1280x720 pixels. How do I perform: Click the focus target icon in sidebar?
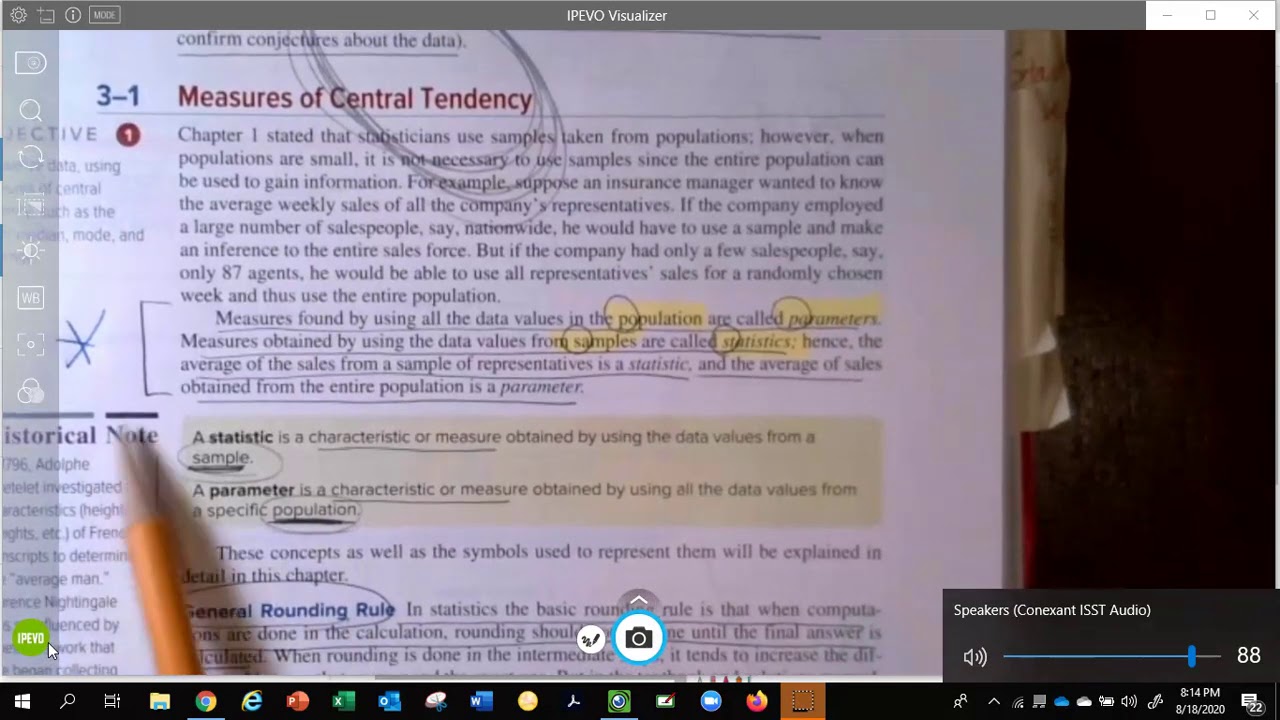(31, 344)
